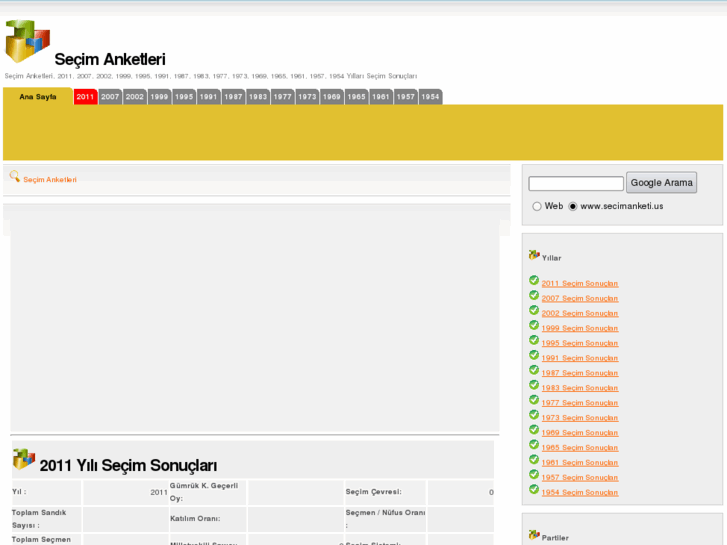Viewport: 727px width, 545px height.
Task: Click green check icon beside 1957 Seçim Sonuçları
Action: [534, 474]
